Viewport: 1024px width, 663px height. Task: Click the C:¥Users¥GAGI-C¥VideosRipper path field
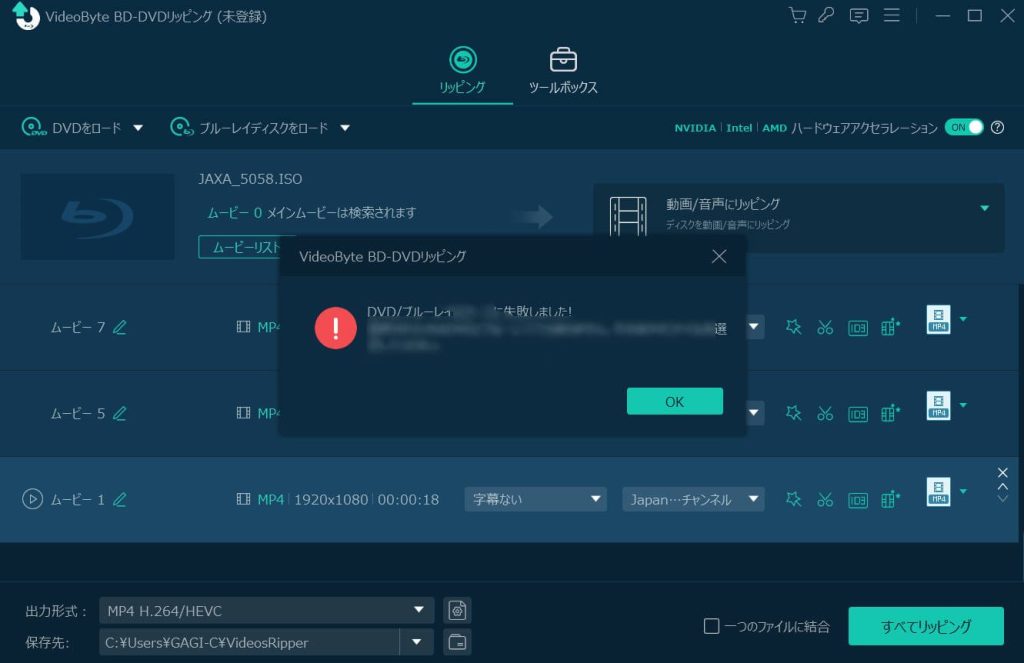(x=249, y=642)
